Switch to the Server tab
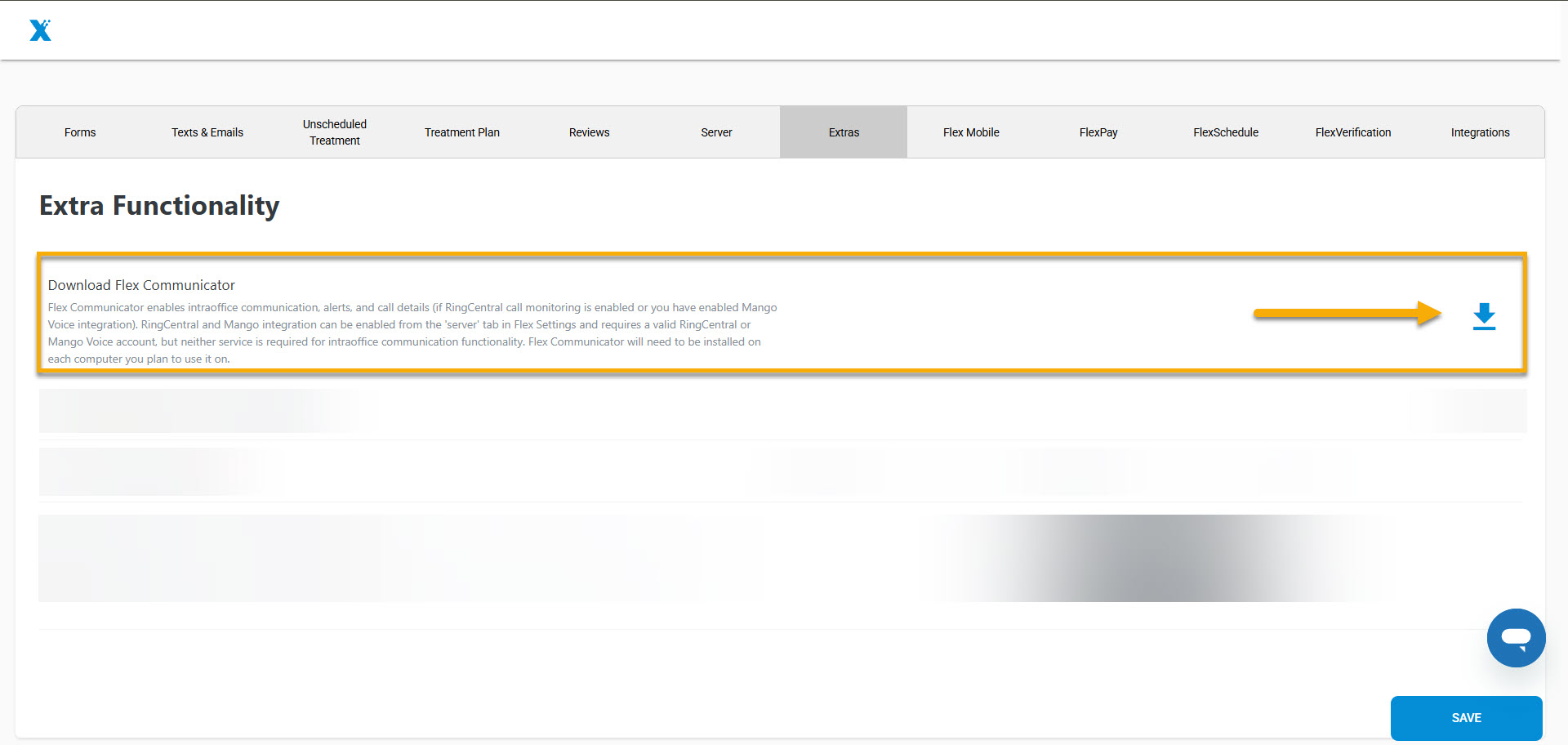The image size is (1568, 745). [716, 132]
